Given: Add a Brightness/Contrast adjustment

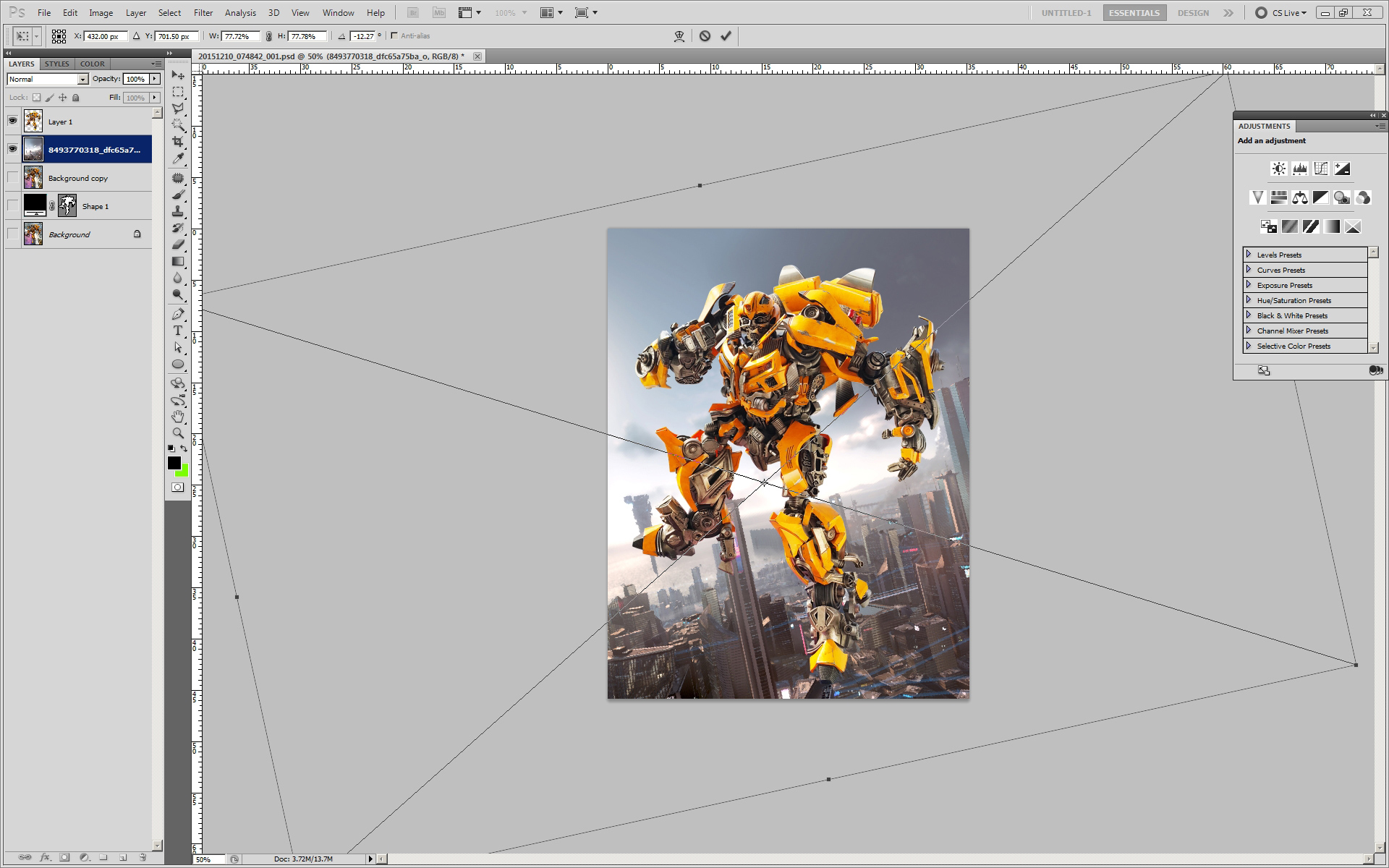Looking at the screenshot, I should [x=1279, y=169].
